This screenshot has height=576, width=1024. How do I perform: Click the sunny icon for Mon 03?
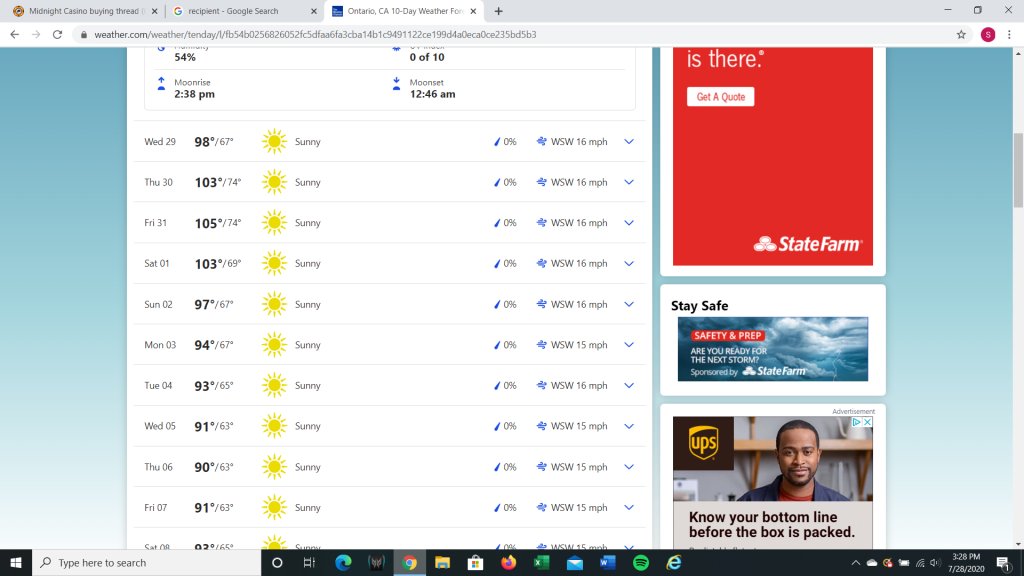tap(274, 345)
